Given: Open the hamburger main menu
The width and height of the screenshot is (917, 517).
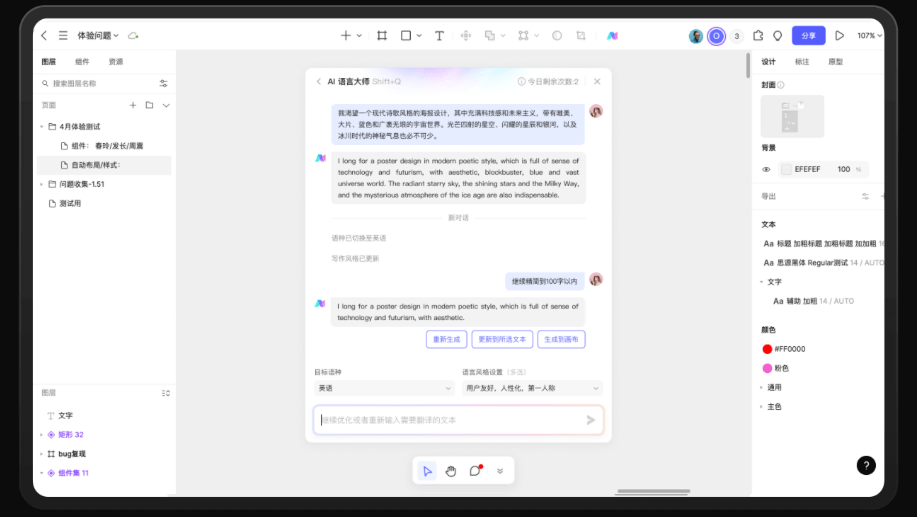Looking at the screenshot, I should (63, 36).
